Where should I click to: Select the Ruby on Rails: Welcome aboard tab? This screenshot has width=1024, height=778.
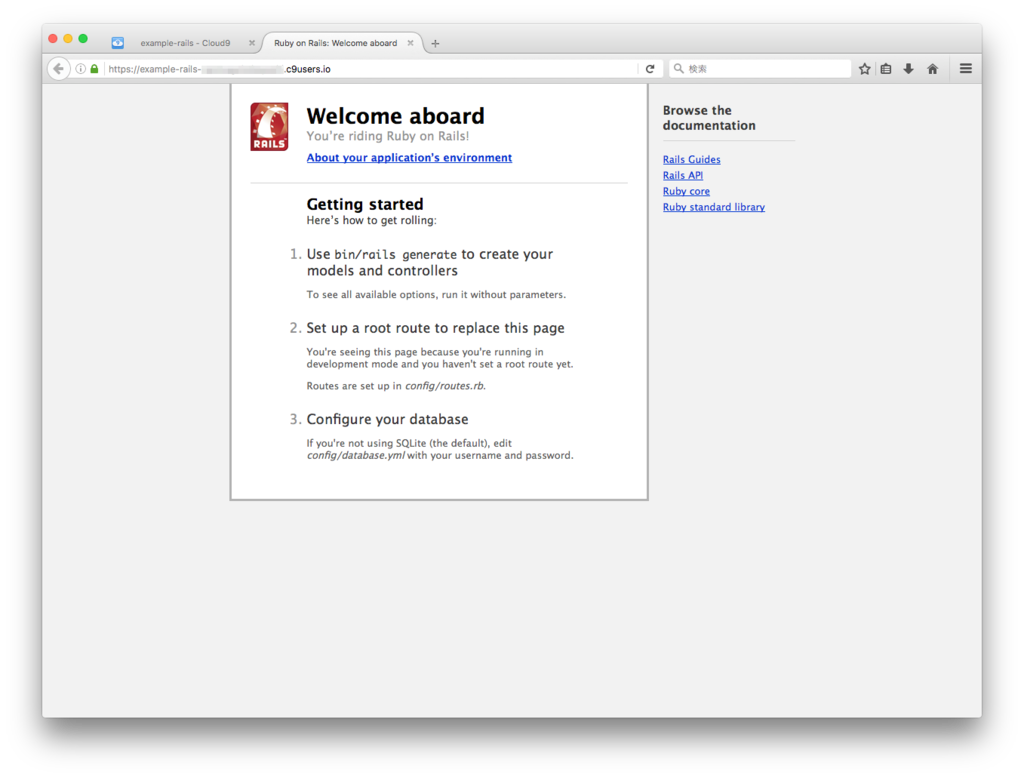[x=343, y=43]
